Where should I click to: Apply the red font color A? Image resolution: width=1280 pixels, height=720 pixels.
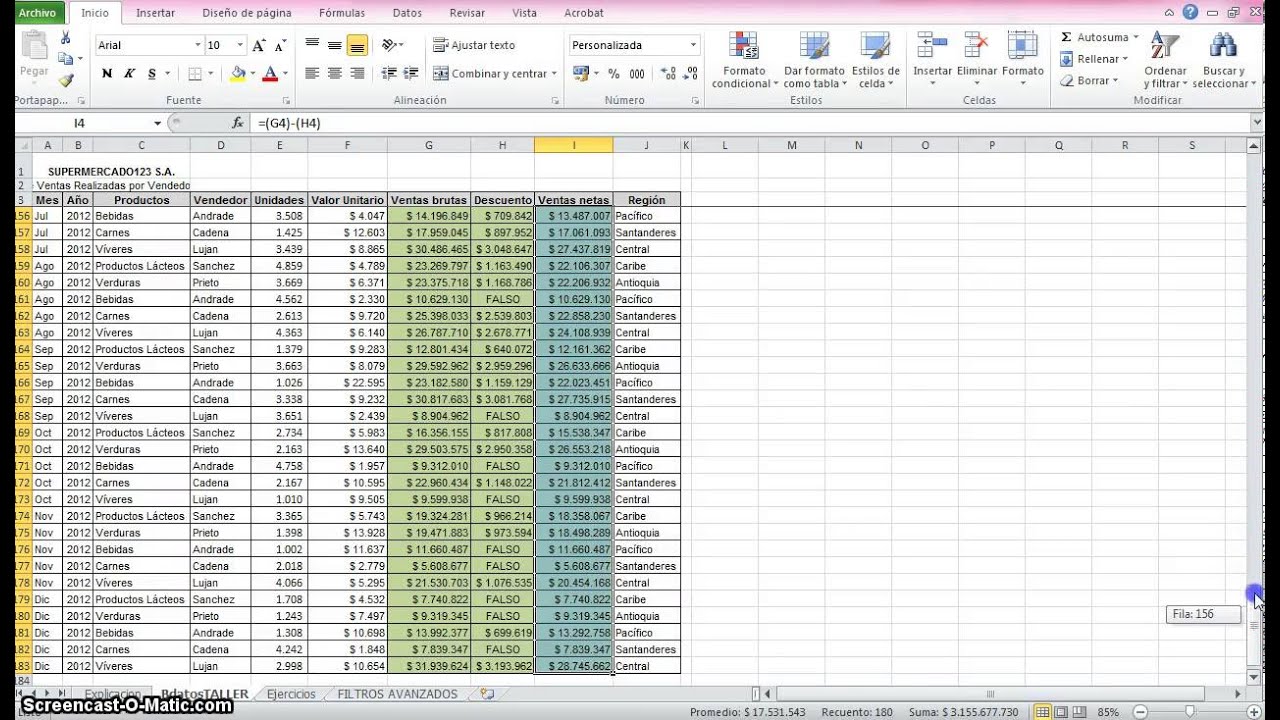pyautogui.click(x=268, y=73)
